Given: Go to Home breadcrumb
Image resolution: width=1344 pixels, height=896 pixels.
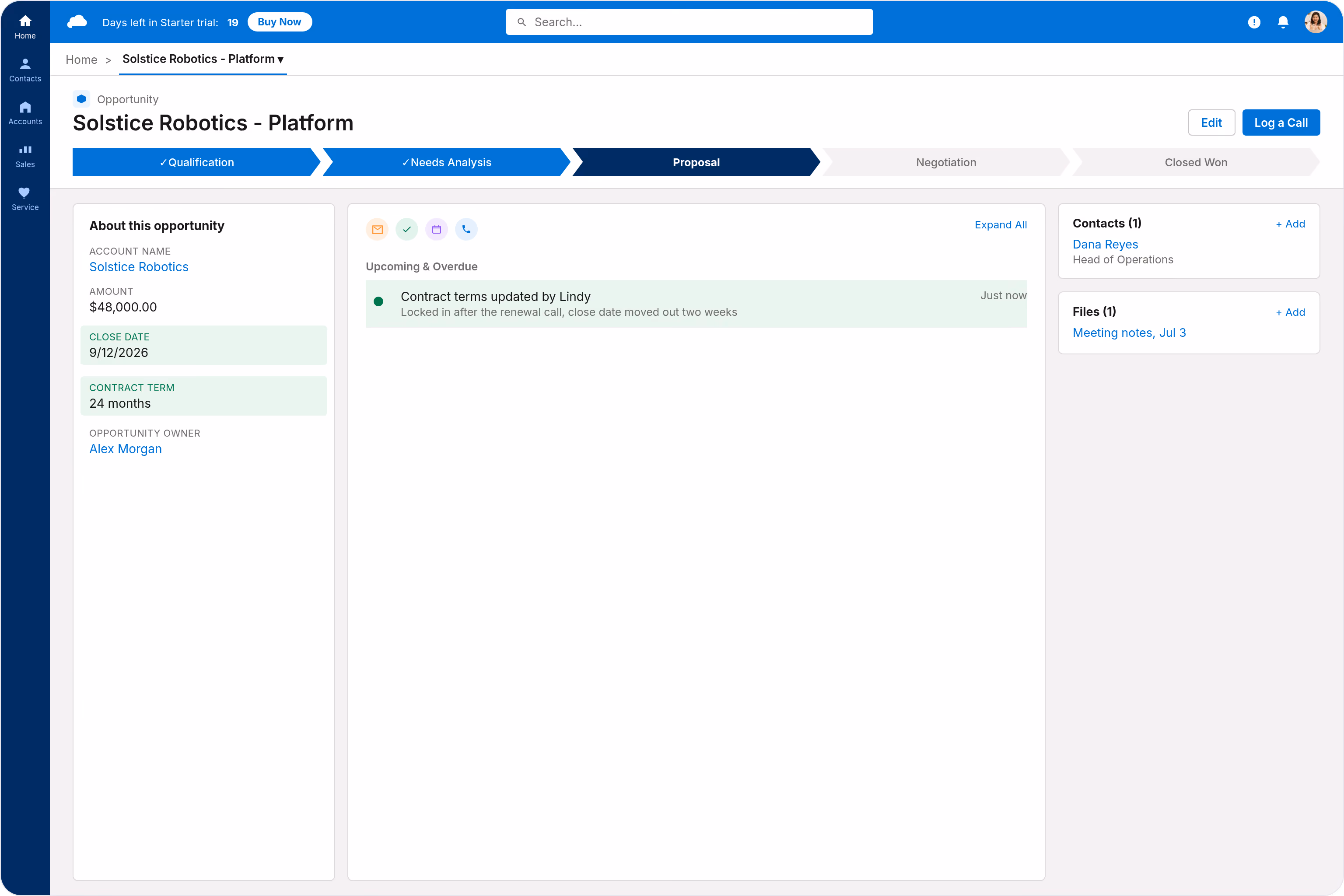Looking at the screenshot, I should 81,59.
